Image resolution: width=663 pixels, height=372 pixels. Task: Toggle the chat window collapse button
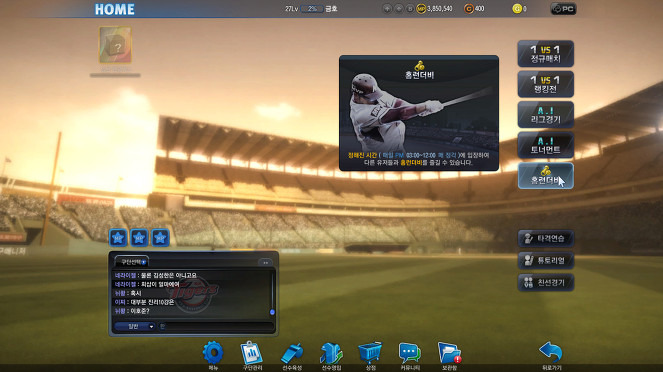[x=265, y=263]
